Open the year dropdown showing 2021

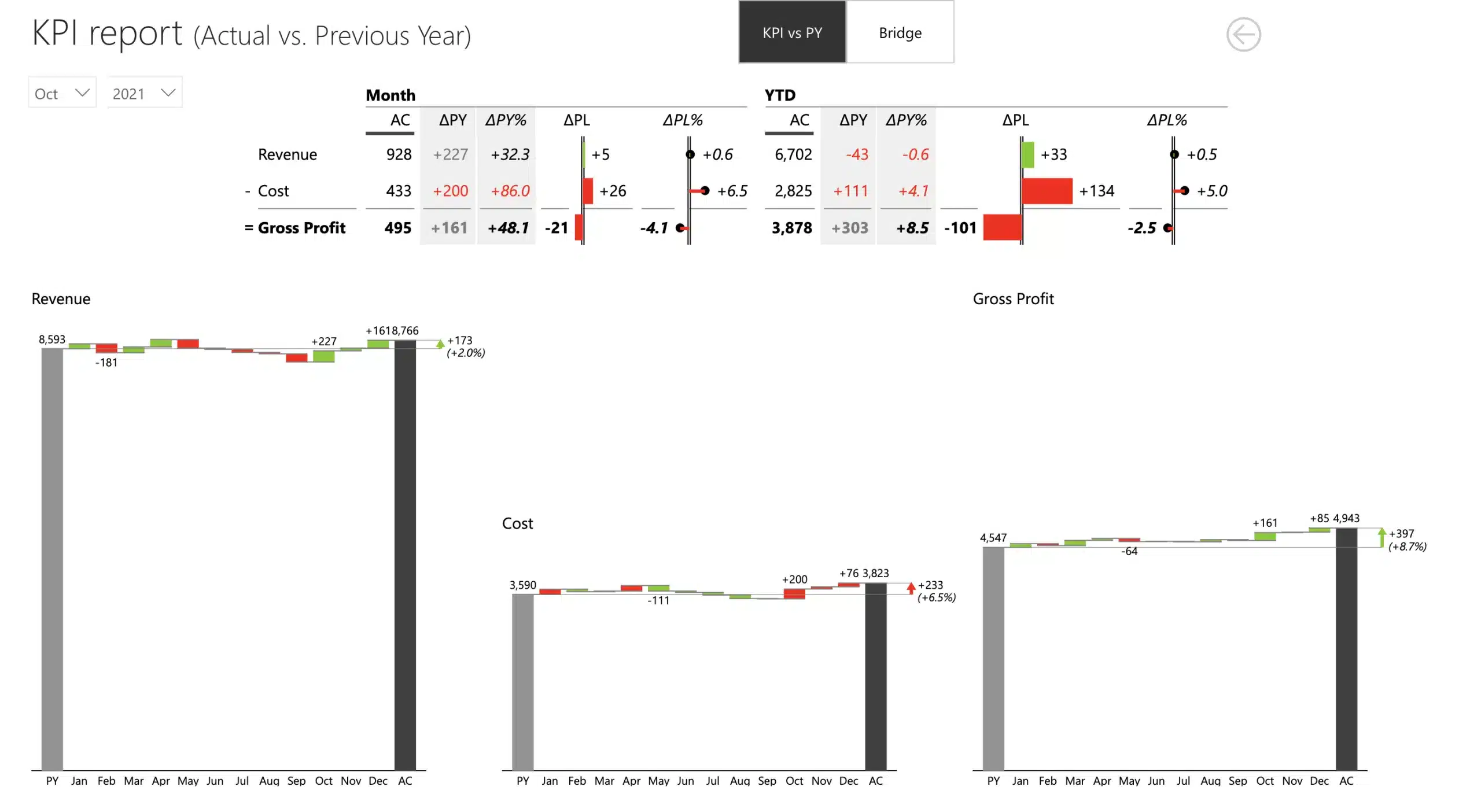(x=143, y=93)
